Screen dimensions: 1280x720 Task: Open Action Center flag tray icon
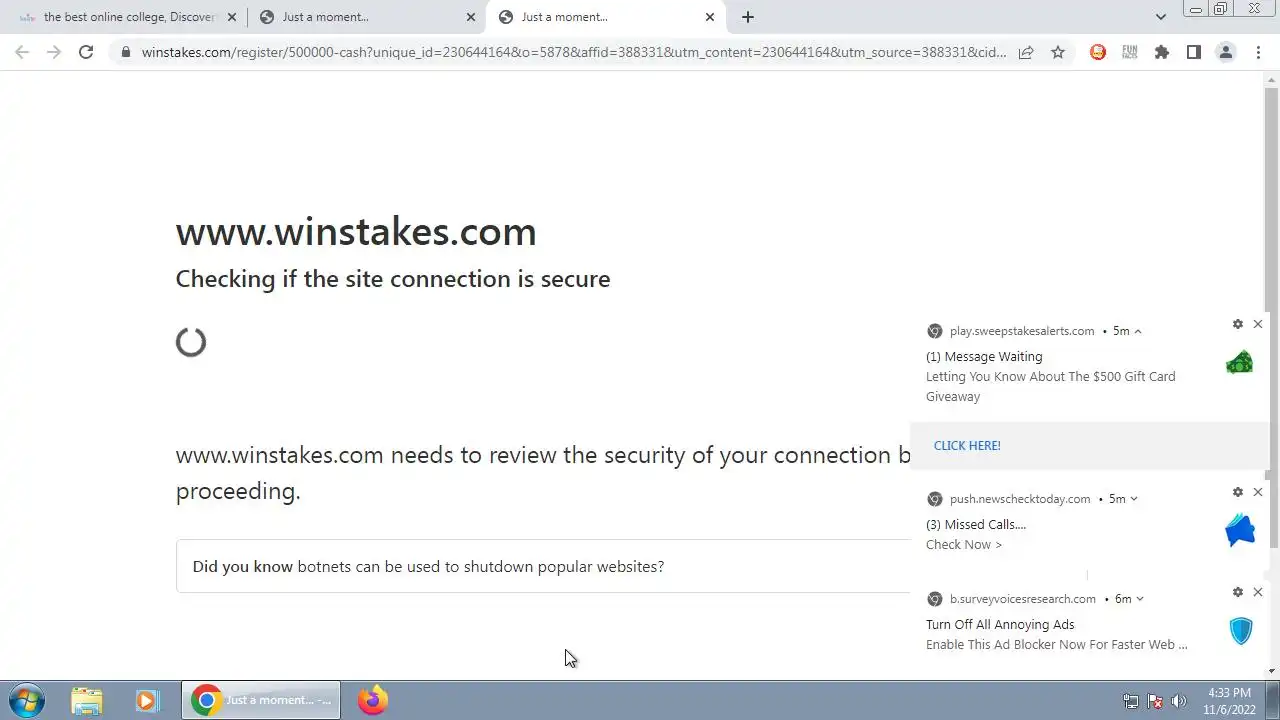point(1155,701)
